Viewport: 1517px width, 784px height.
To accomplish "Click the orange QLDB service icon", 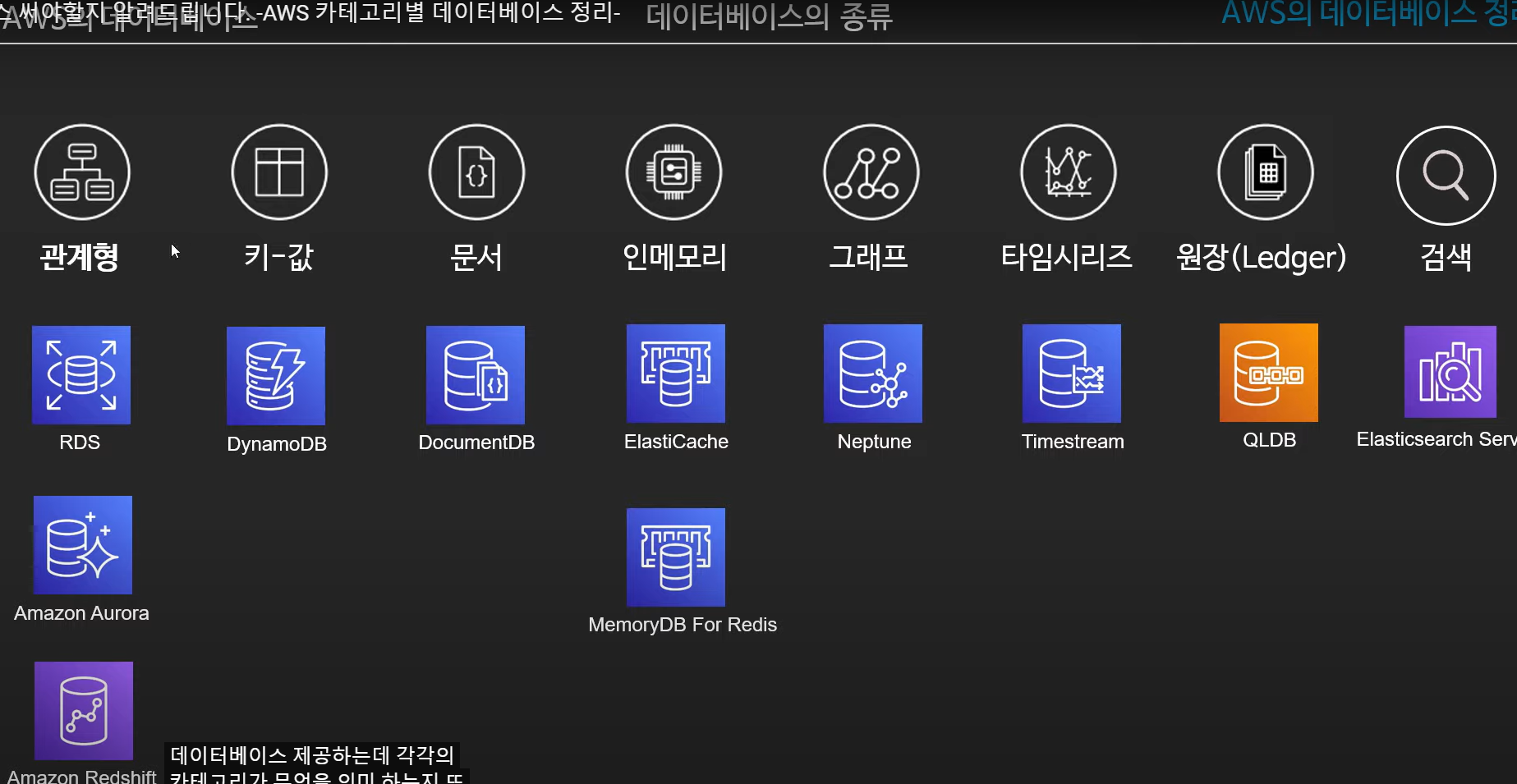I will (1269, 373).
